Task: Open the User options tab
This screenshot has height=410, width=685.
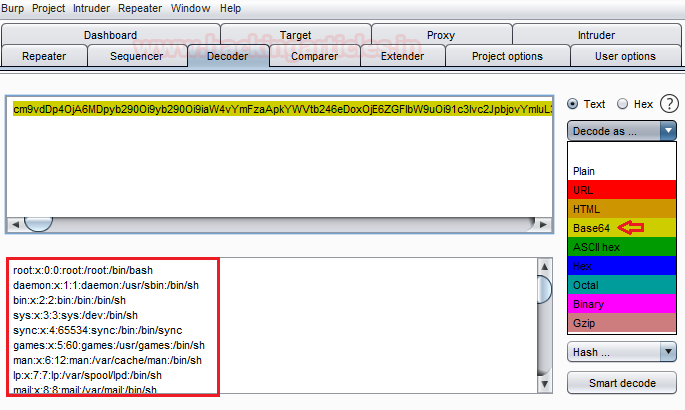Action: click(625, 56)
